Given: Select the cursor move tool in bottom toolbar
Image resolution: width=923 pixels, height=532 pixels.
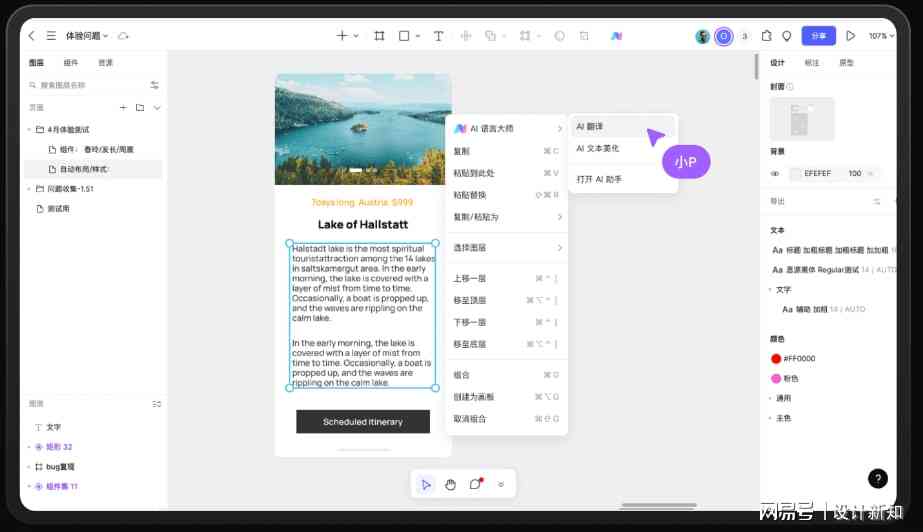Looking at the screenshot, I should pos(426,484).
